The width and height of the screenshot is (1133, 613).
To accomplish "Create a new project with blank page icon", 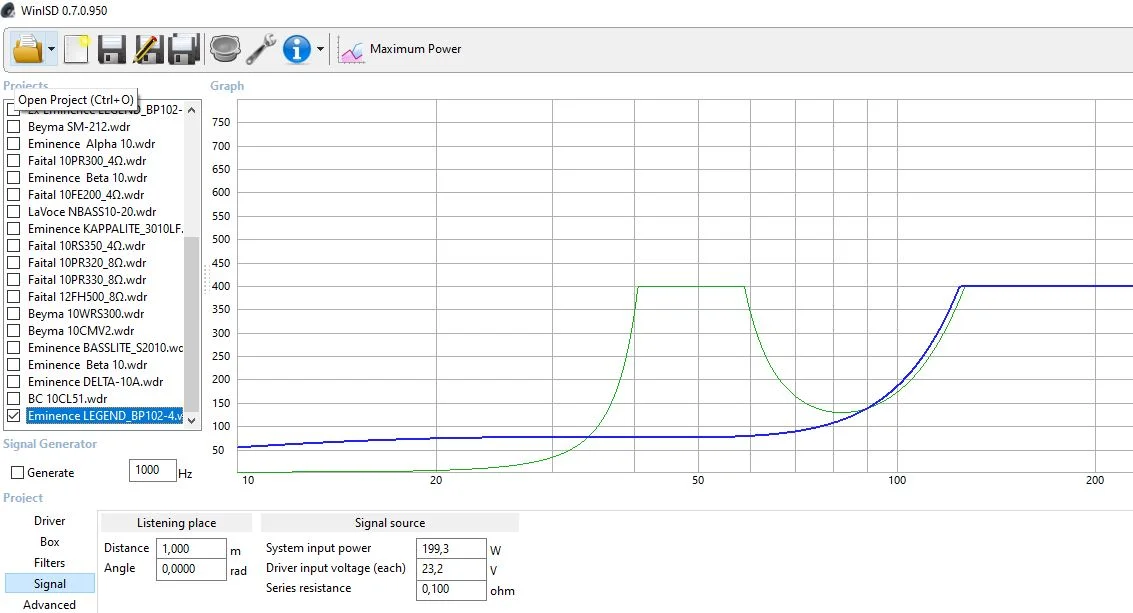I will [77, 48].
